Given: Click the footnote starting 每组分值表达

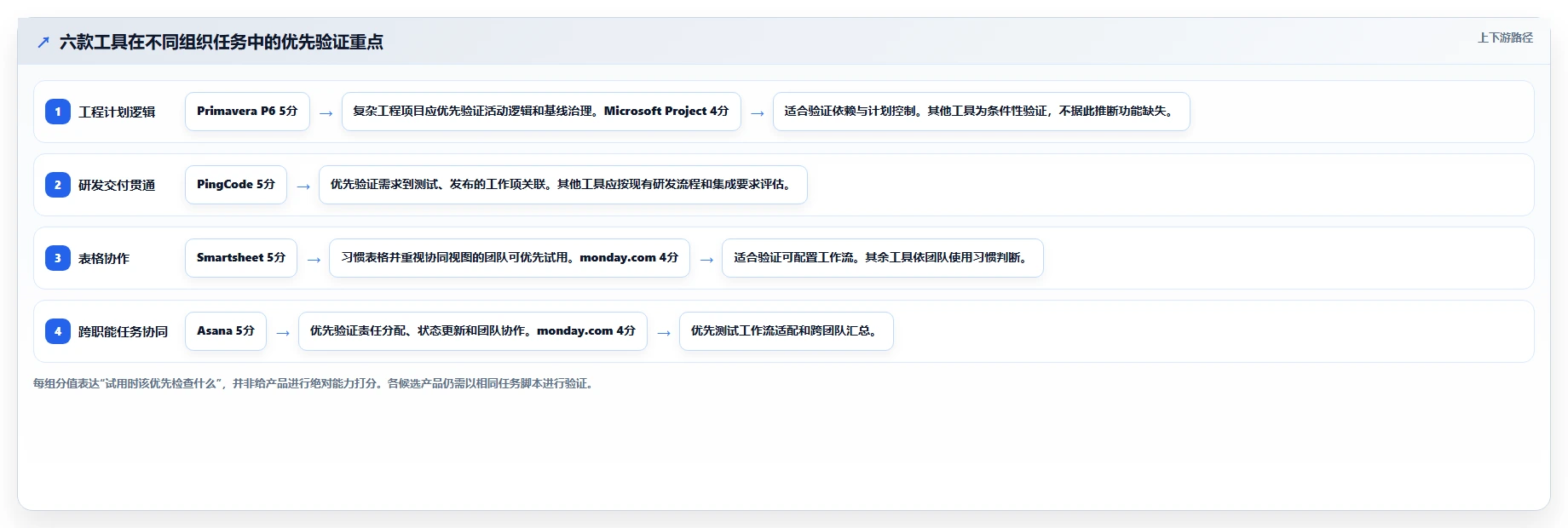Looking at the screenshot, I should [315, 383].
